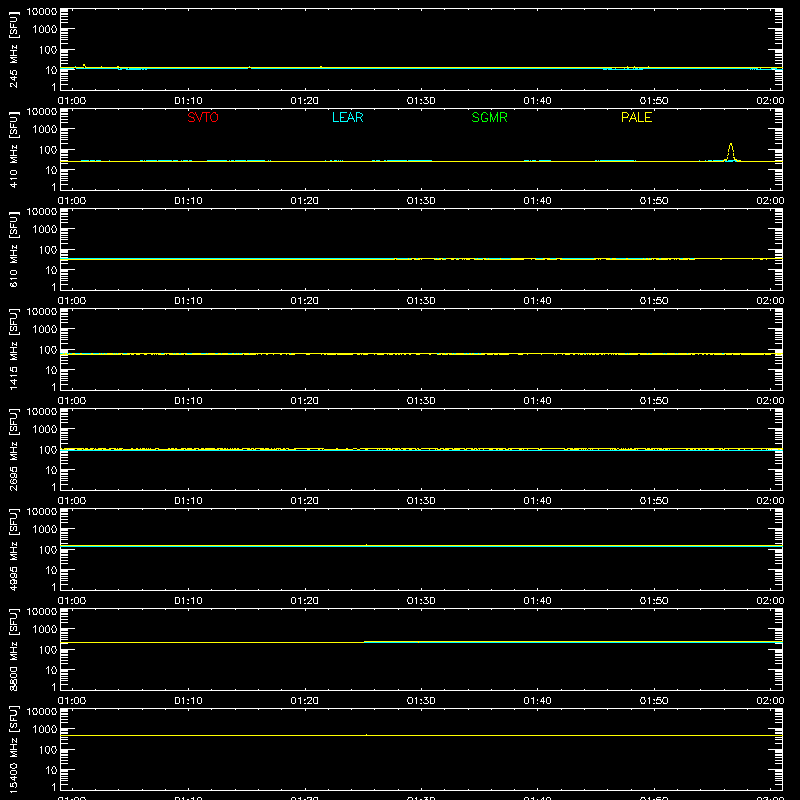This screenshot has height=800, width=800.
Task: Click 01:00 tick label under 410 MHz plot
Action: coord(72,201)
